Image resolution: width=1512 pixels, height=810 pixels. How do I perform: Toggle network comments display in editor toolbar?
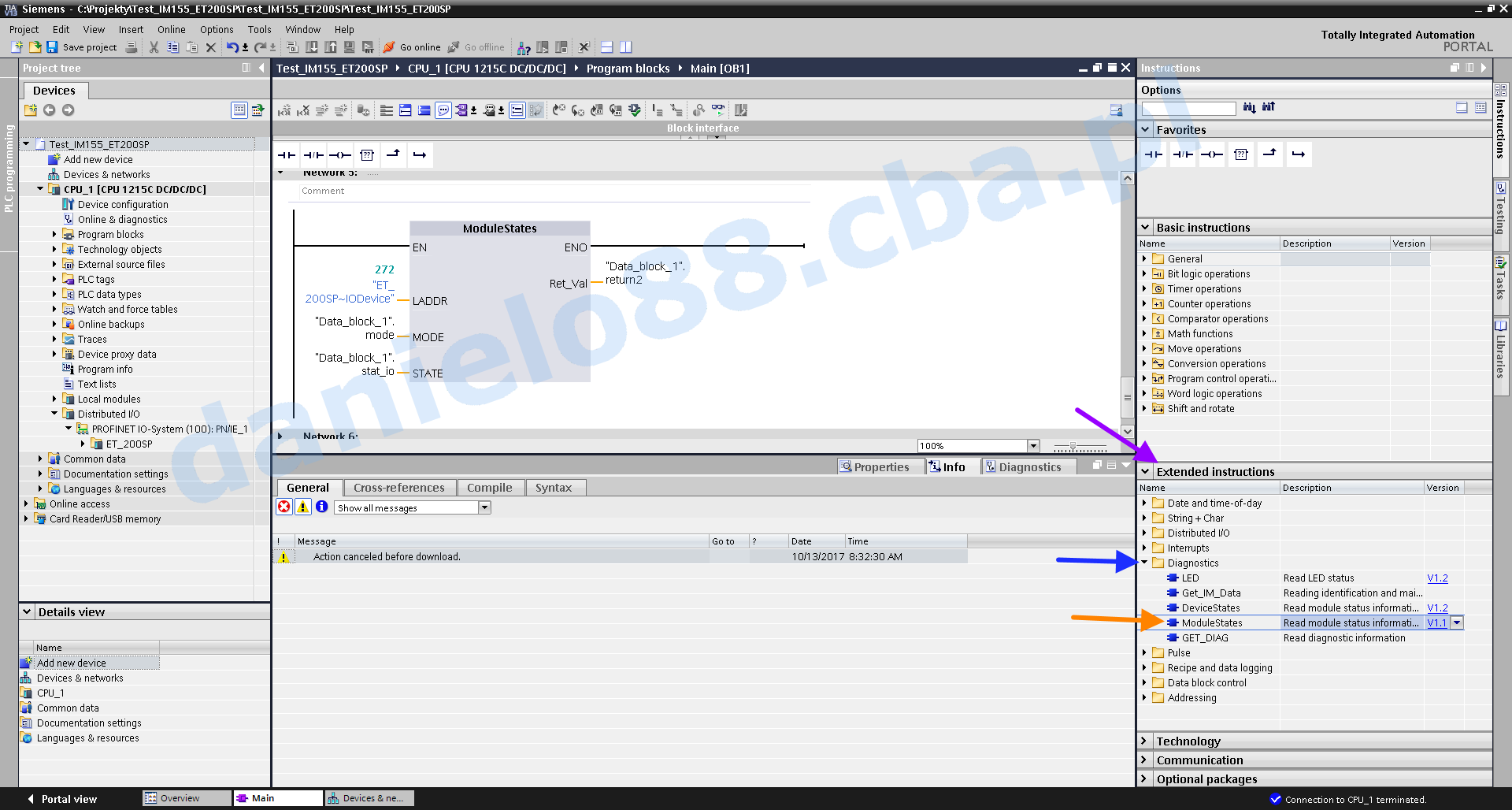click(517, 110)
